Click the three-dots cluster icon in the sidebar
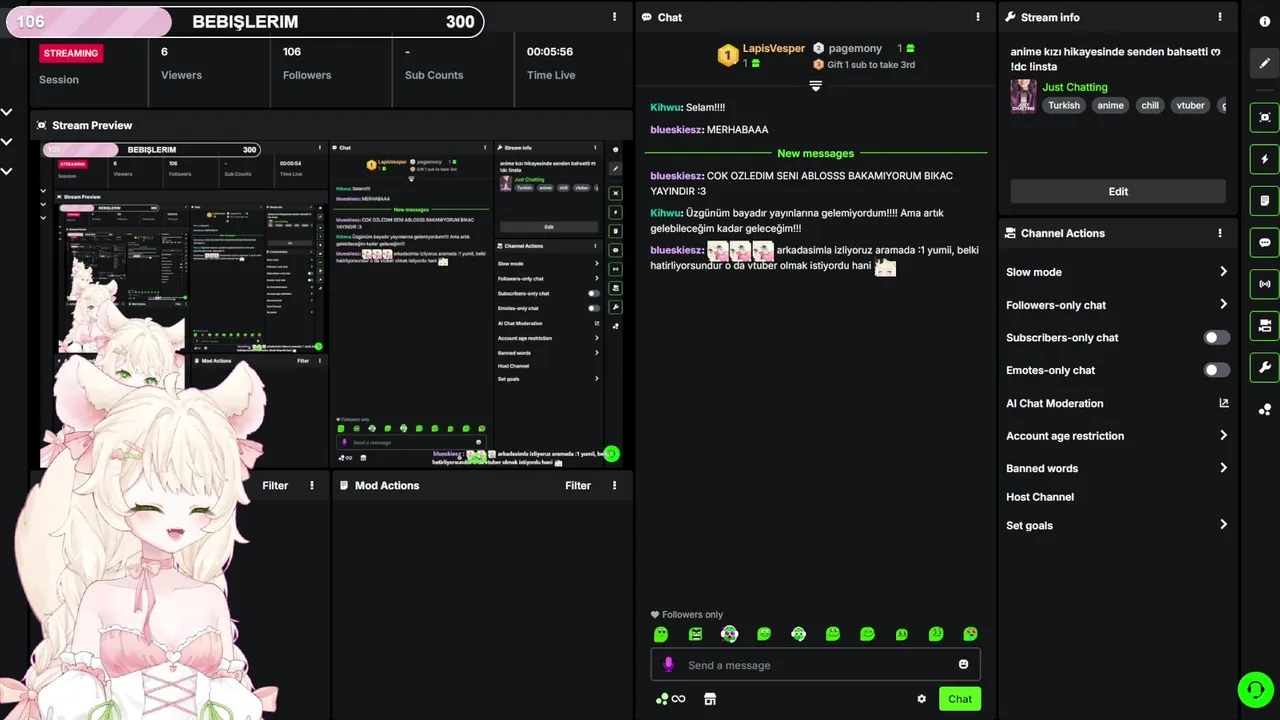 point(1265,409)
